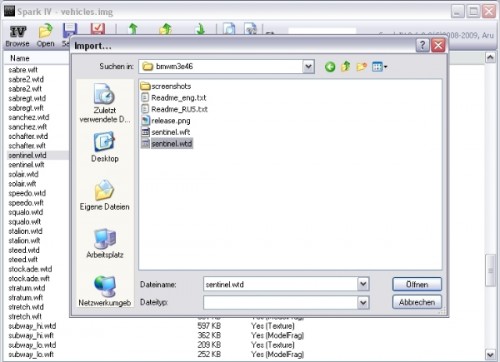Select steed.wtd in Spark IV list
The image size is (500, 362).
point(24,250)
